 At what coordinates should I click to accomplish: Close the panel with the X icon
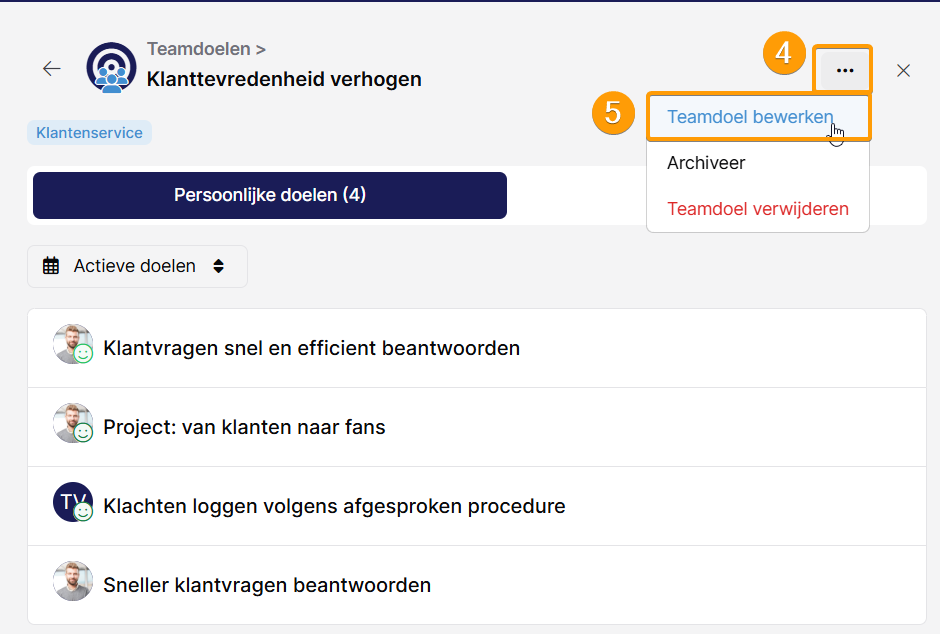tap(903, 71)
